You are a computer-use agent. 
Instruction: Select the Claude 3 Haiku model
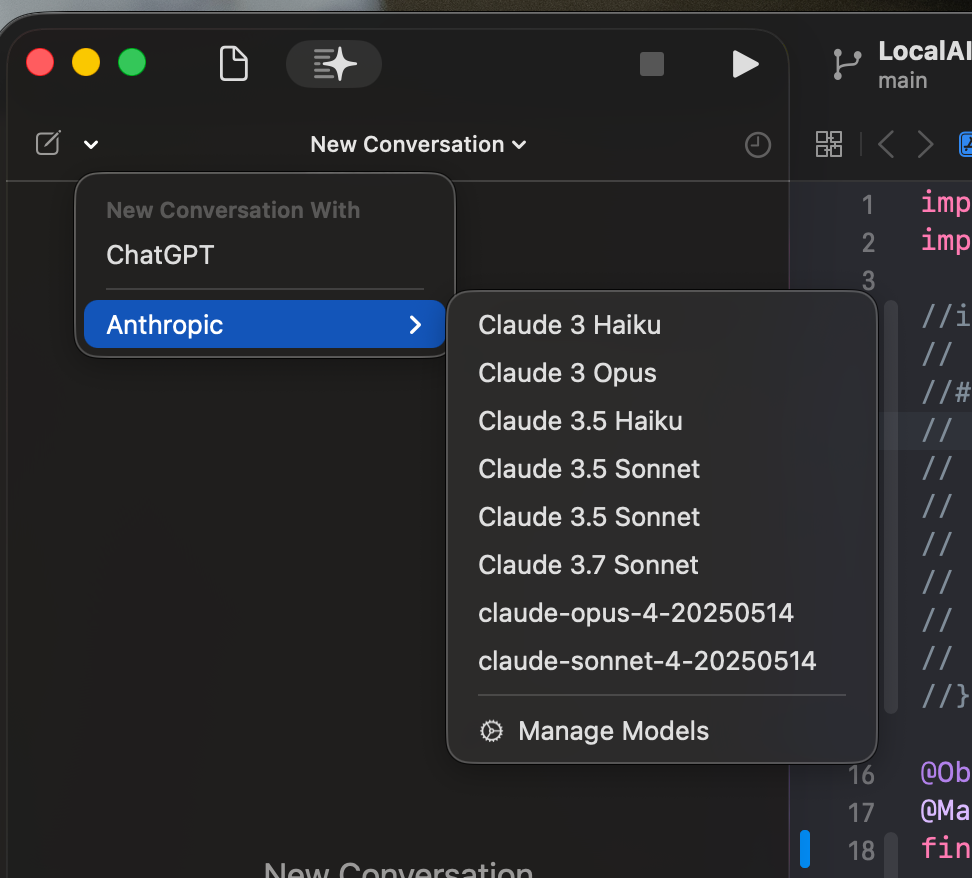(661, 325)
